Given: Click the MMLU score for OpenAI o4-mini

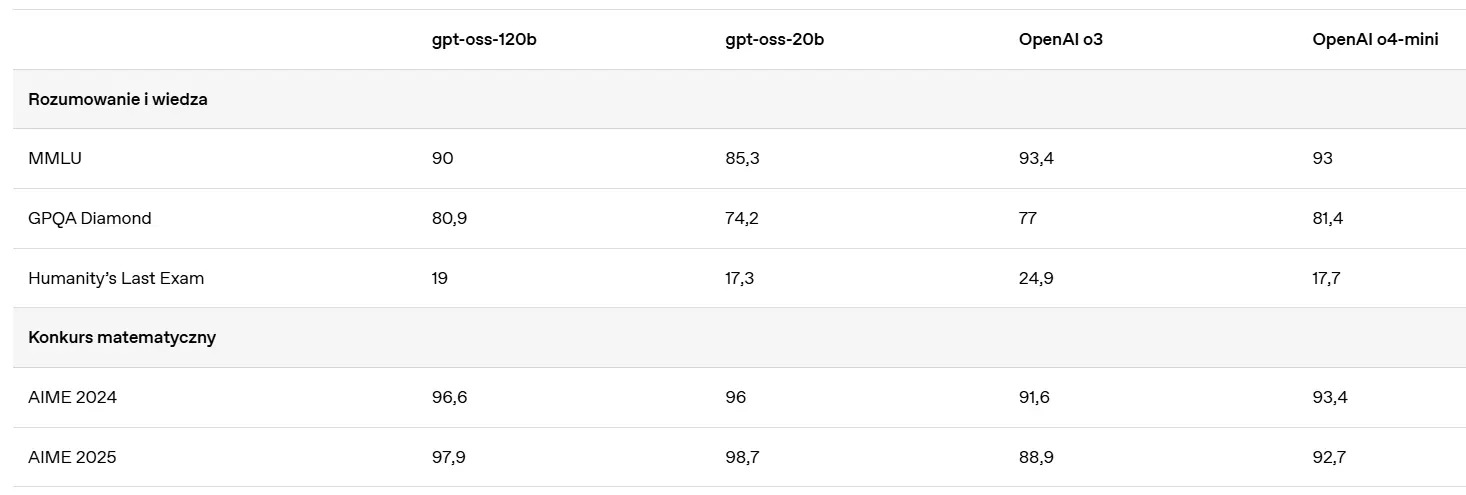Looking at the screenshot, I should tap(1322, 158).
